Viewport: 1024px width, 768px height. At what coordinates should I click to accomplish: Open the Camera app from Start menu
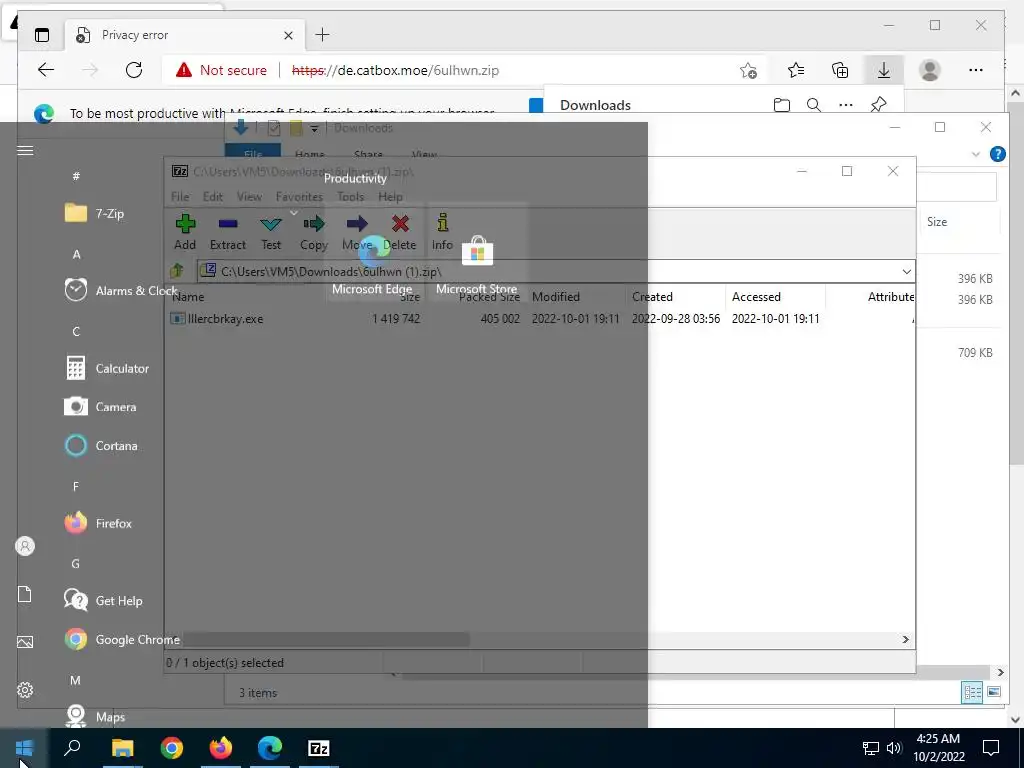pyautogui.click(x=101, y=407)
